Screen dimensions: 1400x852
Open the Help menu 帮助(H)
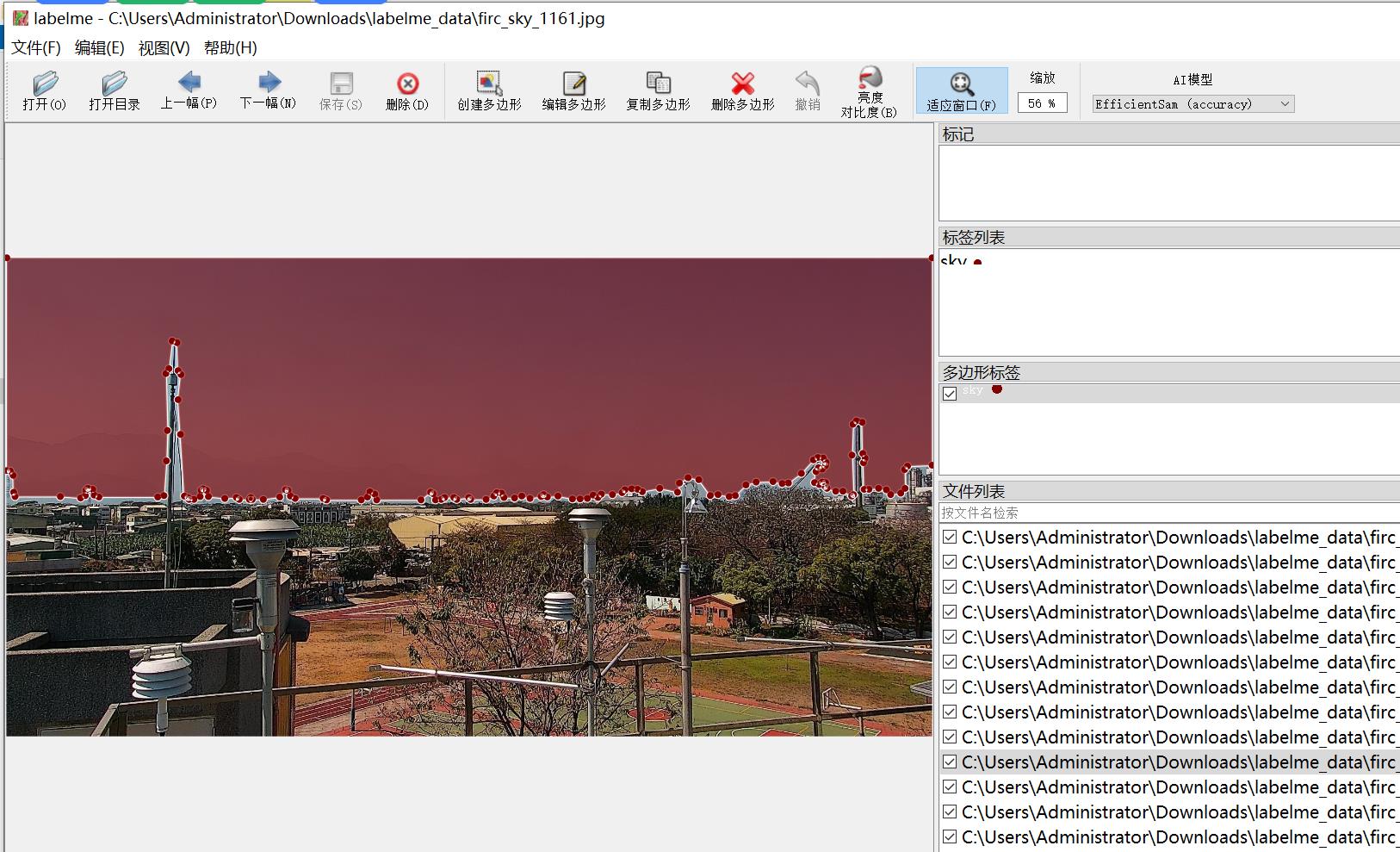[x=230, y=48]
